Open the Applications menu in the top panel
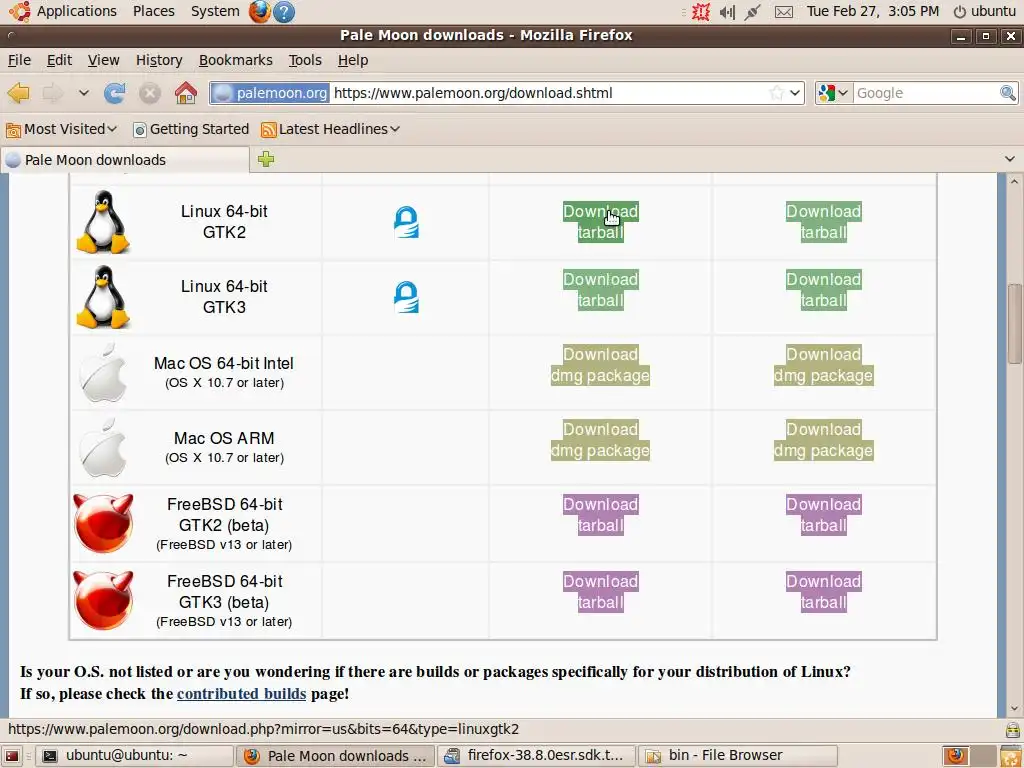 pyautogui.click(x=76, y=11)
